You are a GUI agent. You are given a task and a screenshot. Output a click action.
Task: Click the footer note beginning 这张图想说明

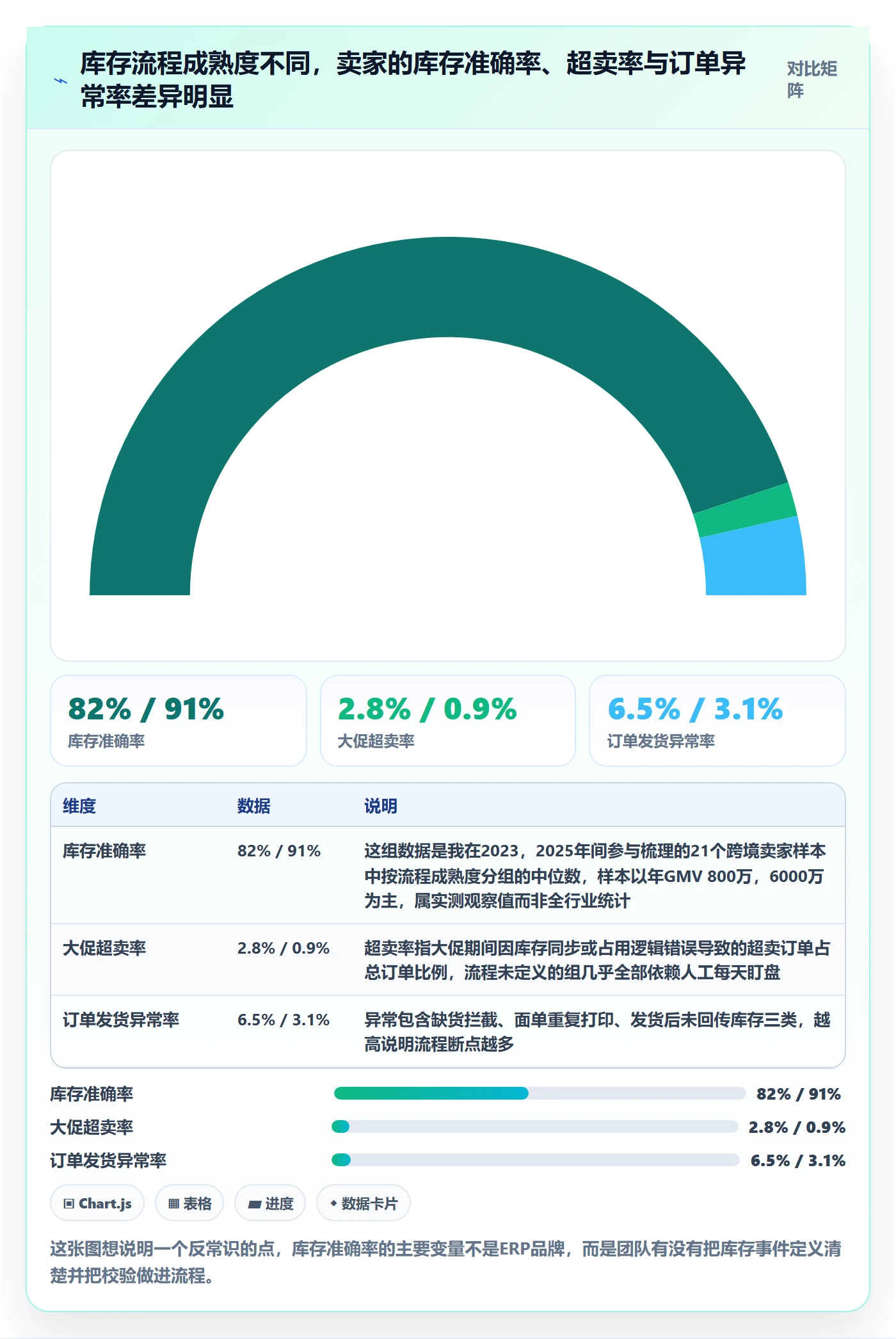coord(446,1262)
